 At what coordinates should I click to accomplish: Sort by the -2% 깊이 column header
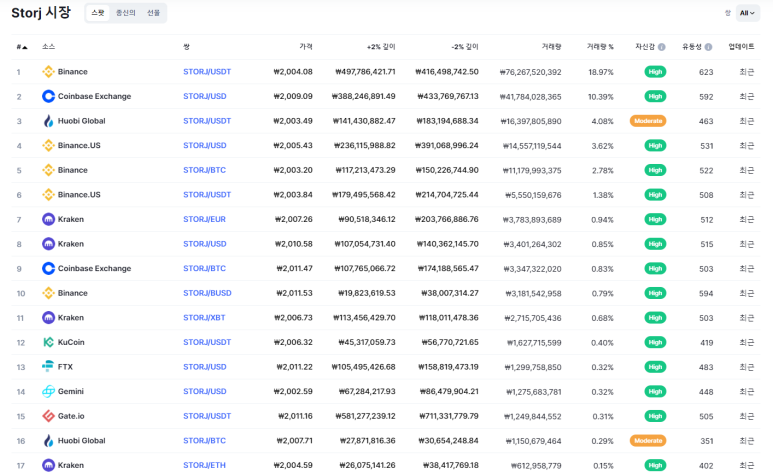click(464, 47)
